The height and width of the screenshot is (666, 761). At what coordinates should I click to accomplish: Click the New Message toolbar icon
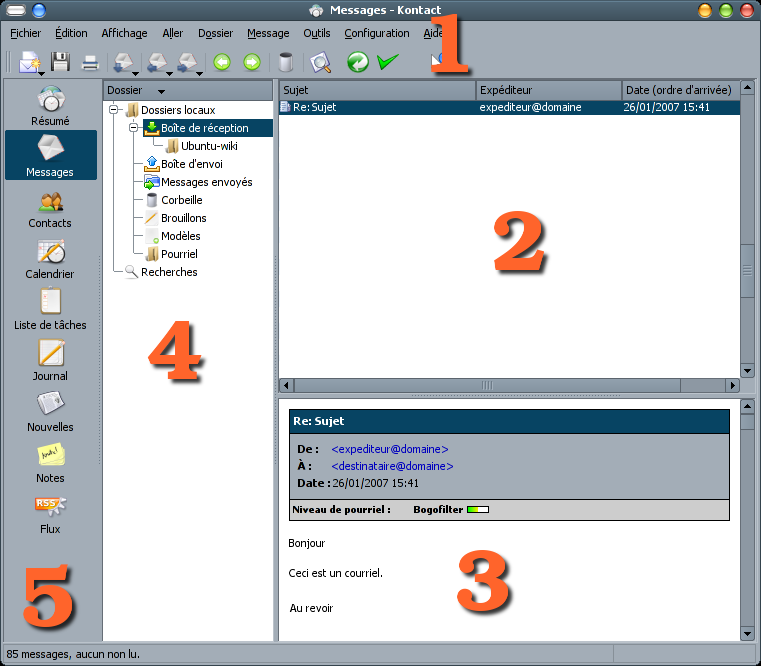tap(29, 62)
